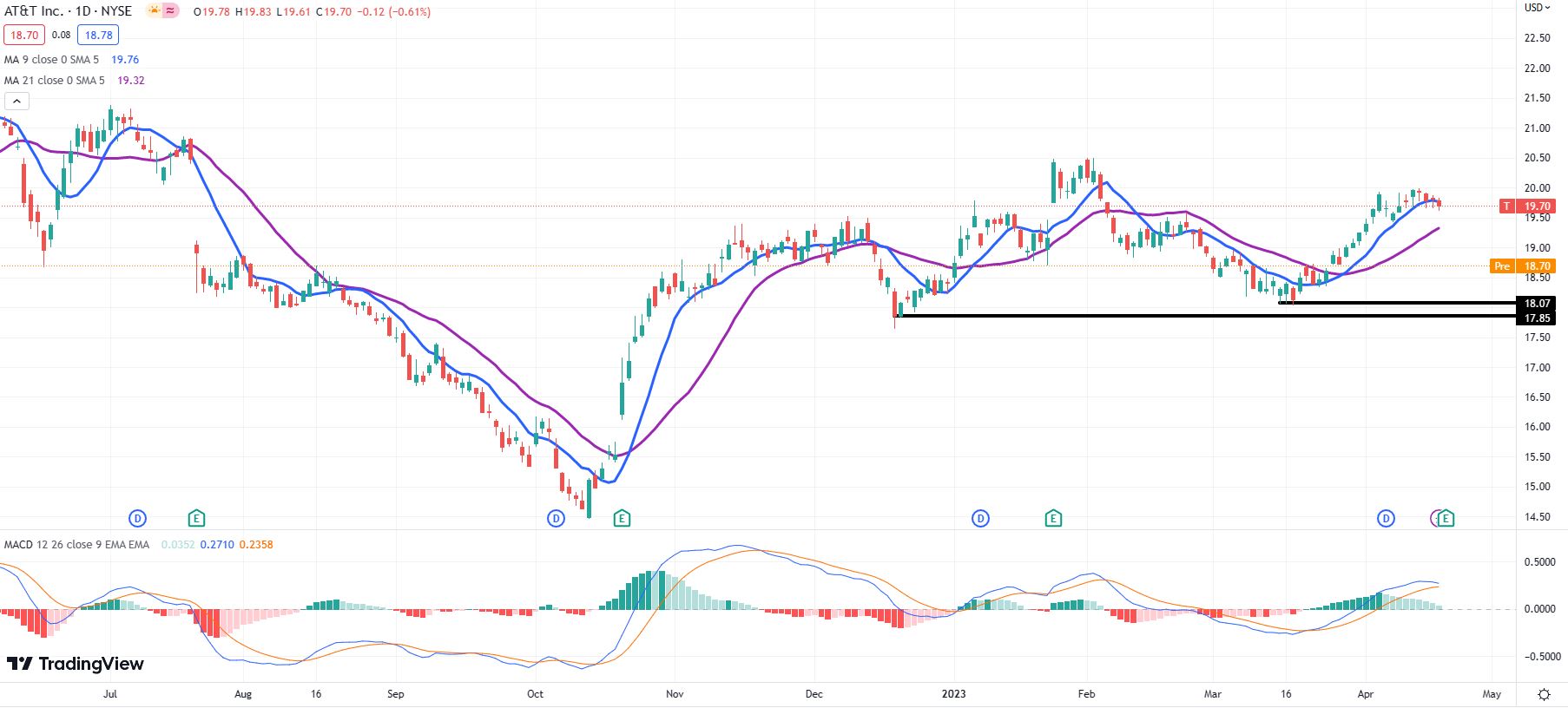Open chart settings gear at bottom right
The image size is (1568, 708).
click(1544, 694)
